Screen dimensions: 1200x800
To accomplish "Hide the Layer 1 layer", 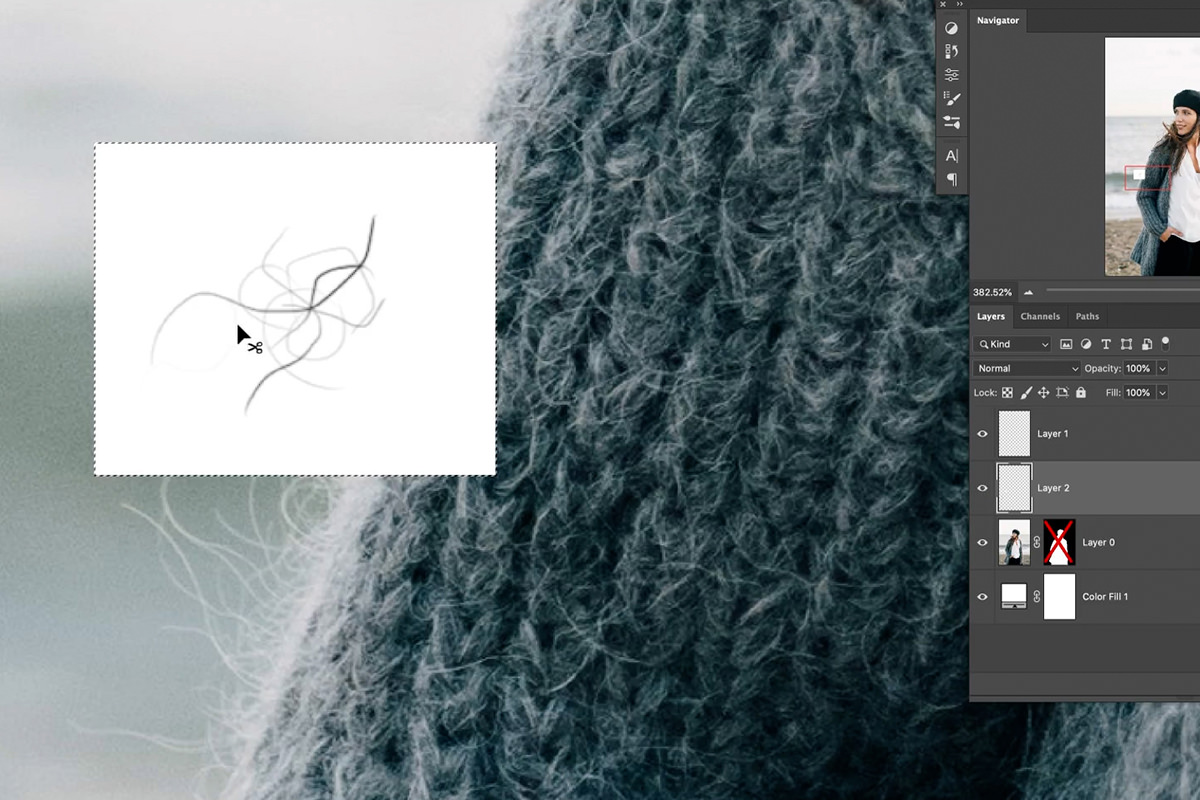I will click(x=982, y=433).
